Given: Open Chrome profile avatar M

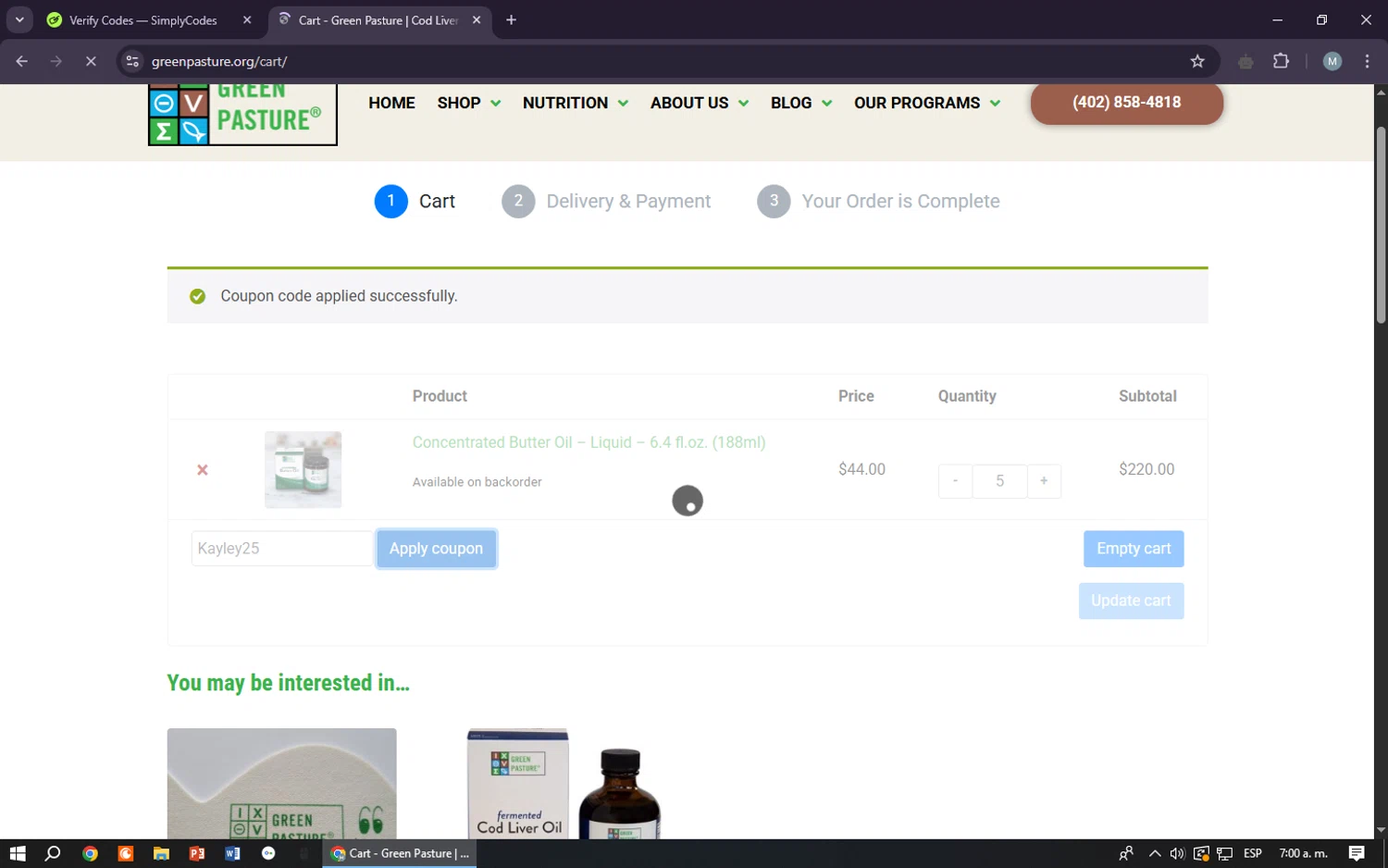Looking at the screenshot, I should pos(1332,61).
